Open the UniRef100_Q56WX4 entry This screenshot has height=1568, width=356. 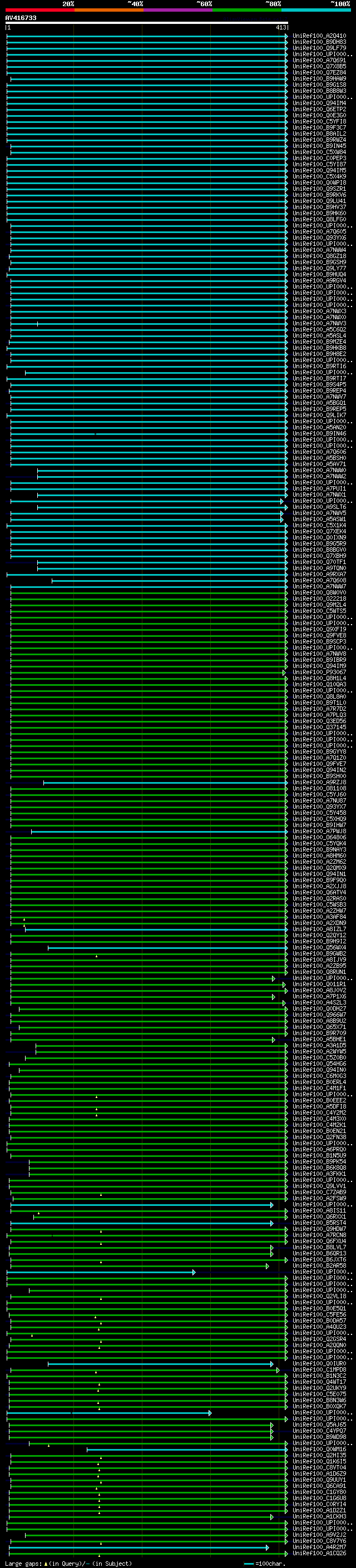coord(319,948)
